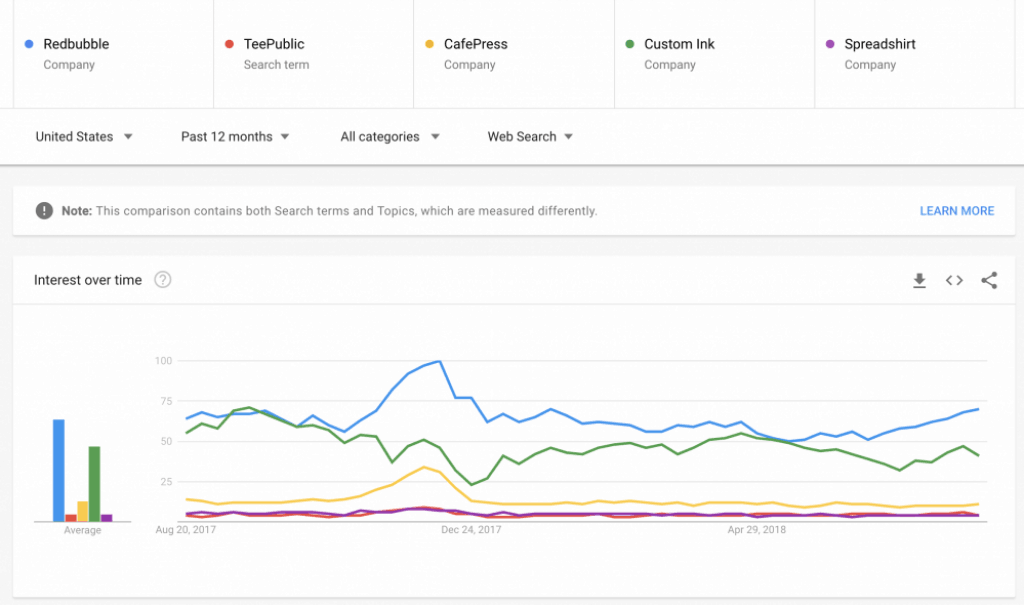Viewport: 1024px width, 605px height.
Task: Share the Interest over time chart
Action: tap(989, 280)
